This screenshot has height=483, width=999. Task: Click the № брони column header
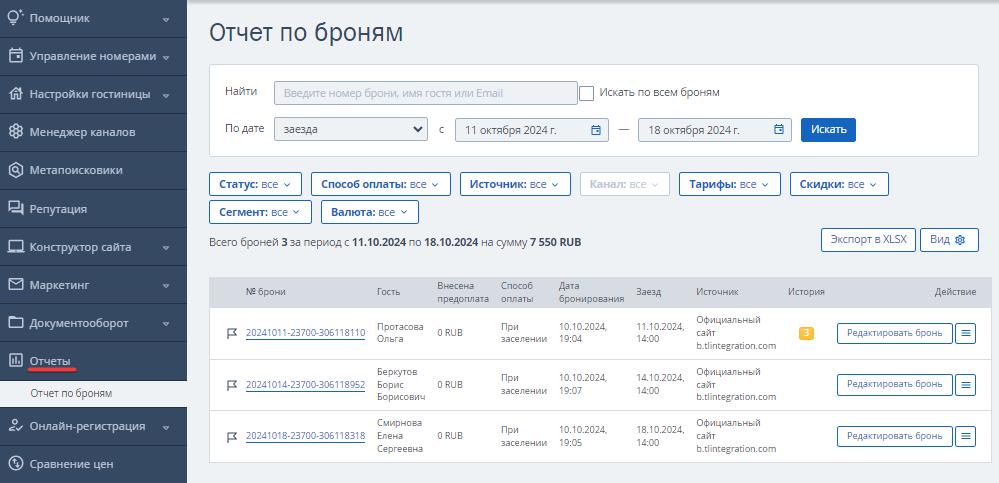click(x=266, y=292)
